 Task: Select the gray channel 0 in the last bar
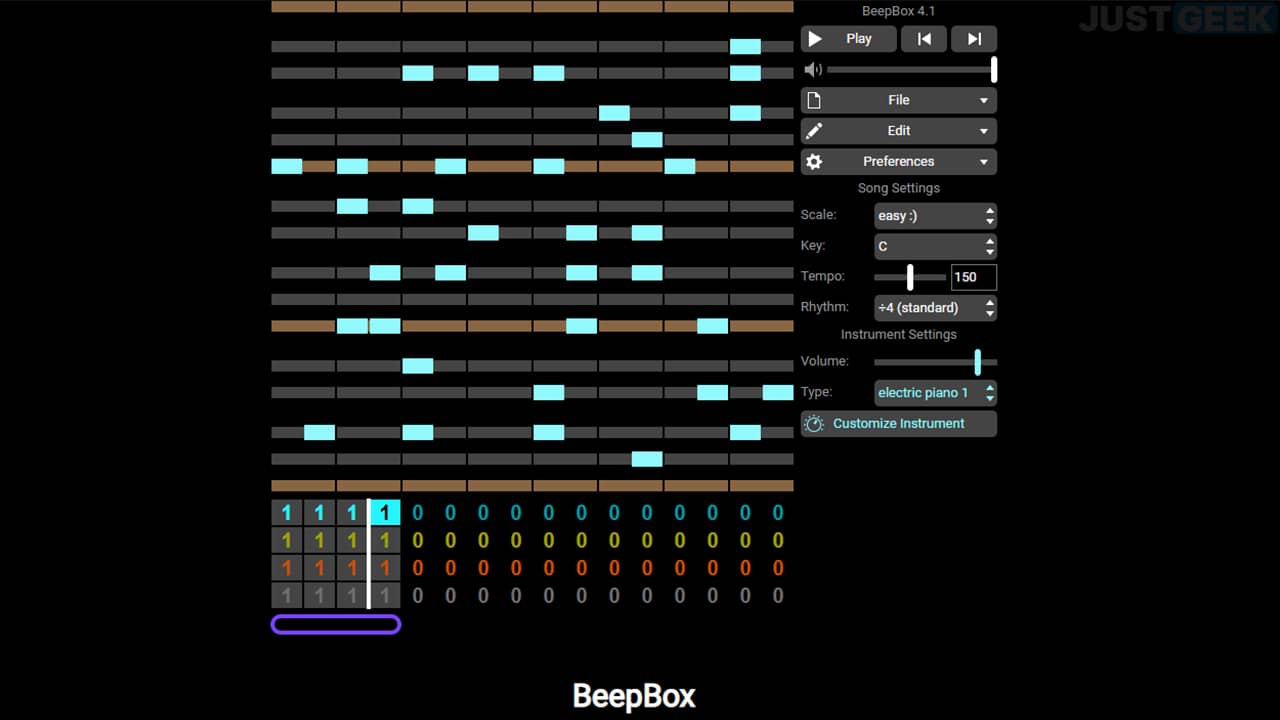(x=778, y=595)
